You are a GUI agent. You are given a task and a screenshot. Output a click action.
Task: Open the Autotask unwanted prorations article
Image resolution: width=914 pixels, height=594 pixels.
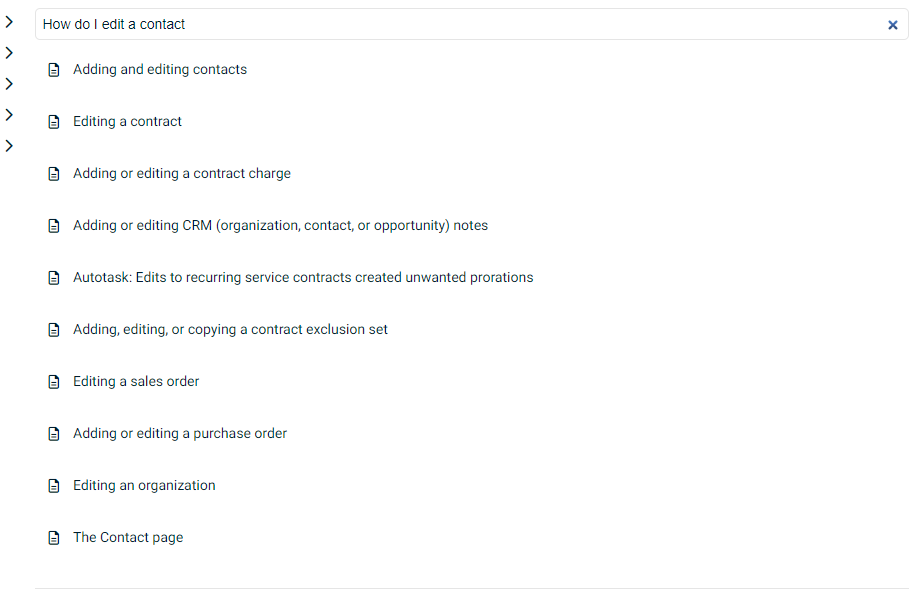[303, 277]
